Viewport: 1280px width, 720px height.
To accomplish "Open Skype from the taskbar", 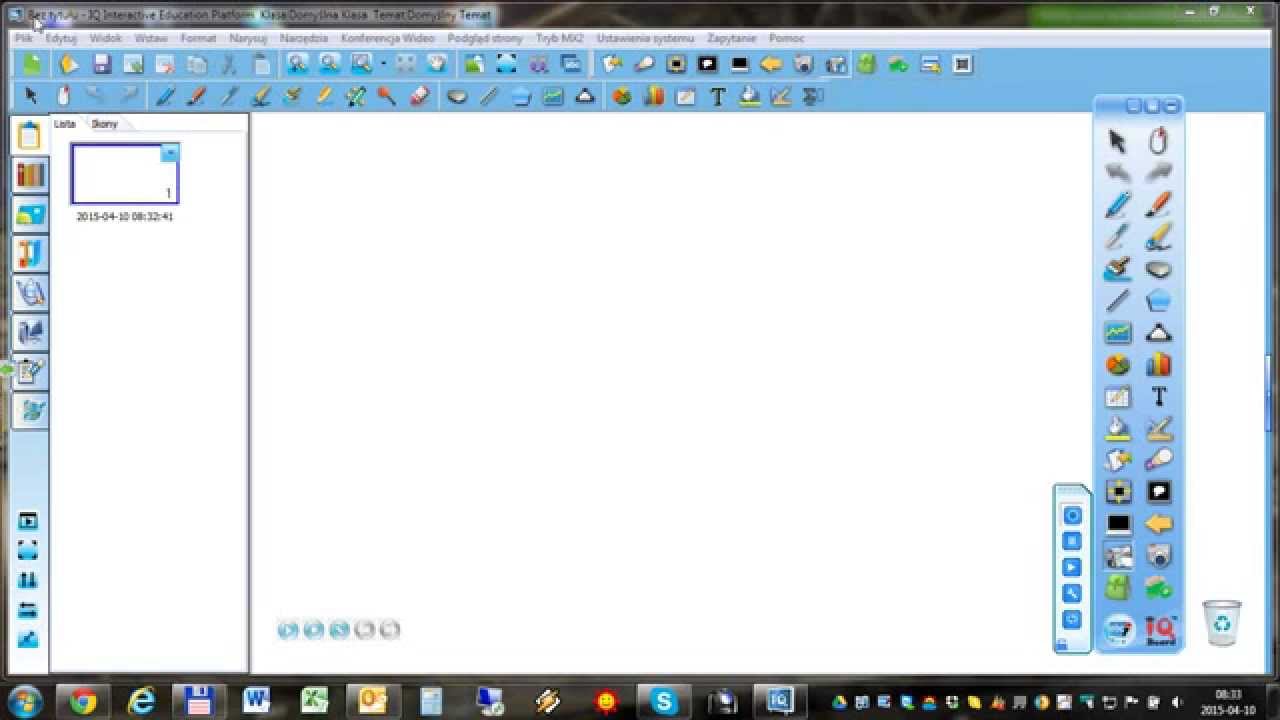I will pos(664,702).
